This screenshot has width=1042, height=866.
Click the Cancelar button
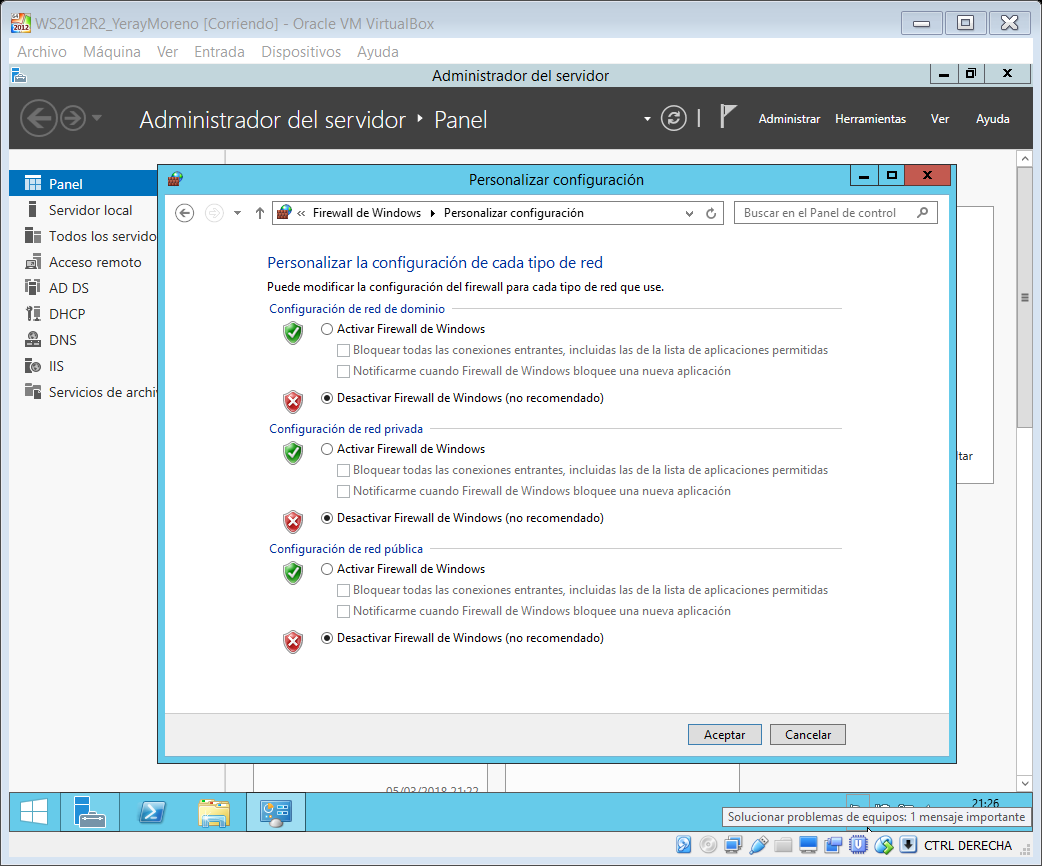[x=807, y=734]
